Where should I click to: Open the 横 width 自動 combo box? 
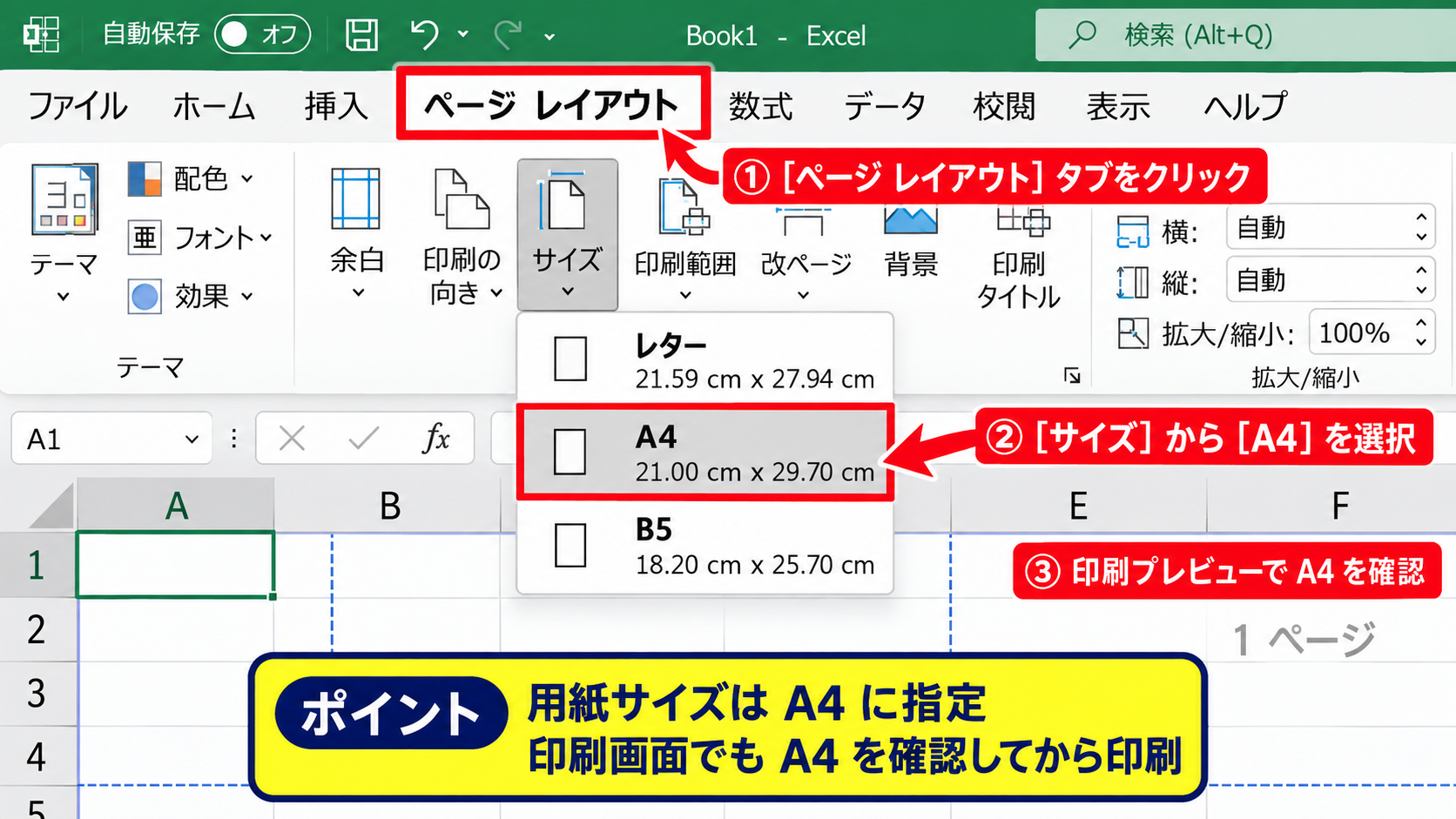1331,228
